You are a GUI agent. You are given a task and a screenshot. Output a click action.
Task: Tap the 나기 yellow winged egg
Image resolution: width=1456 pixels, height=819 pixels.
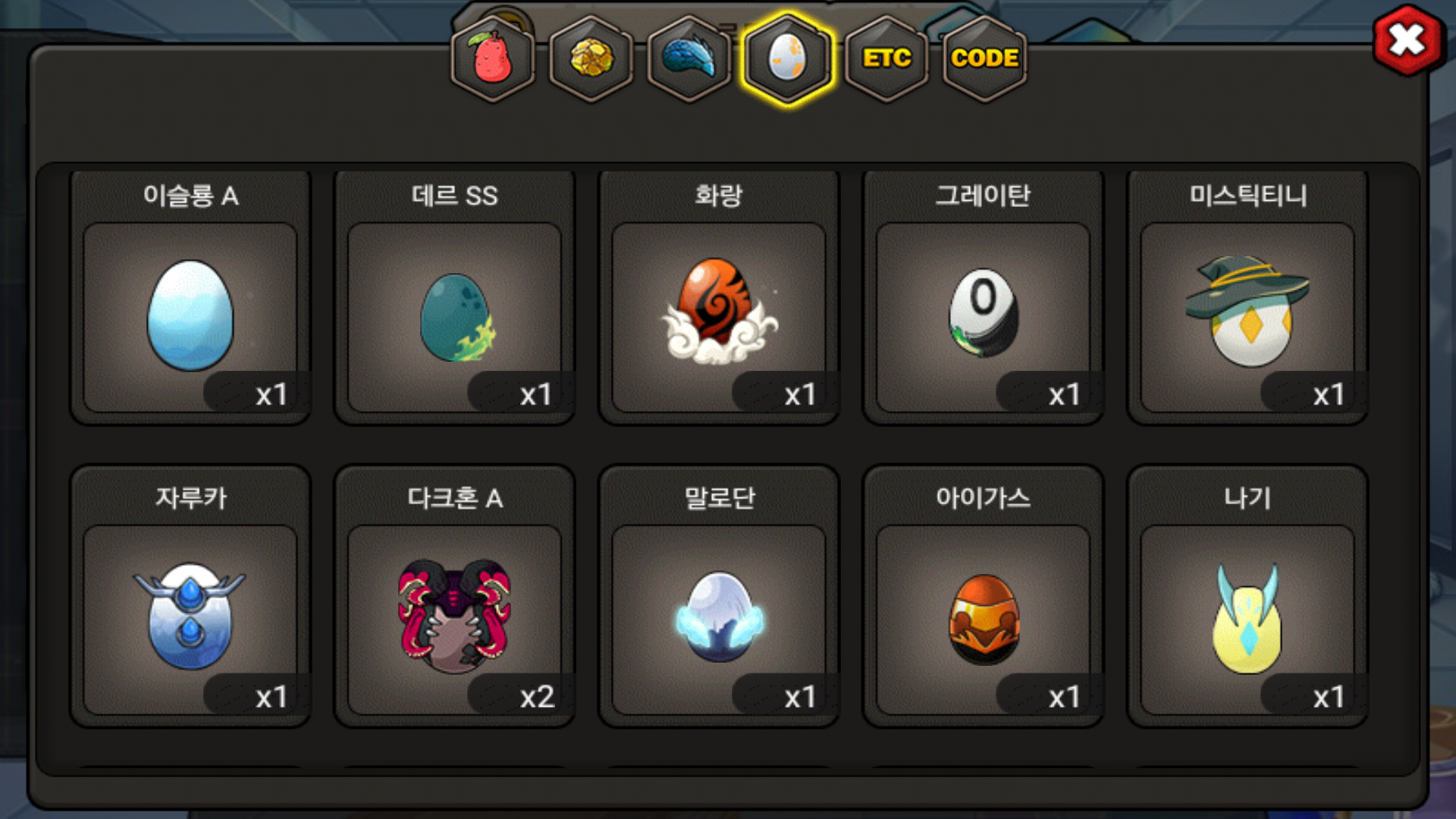point(1247,620)
